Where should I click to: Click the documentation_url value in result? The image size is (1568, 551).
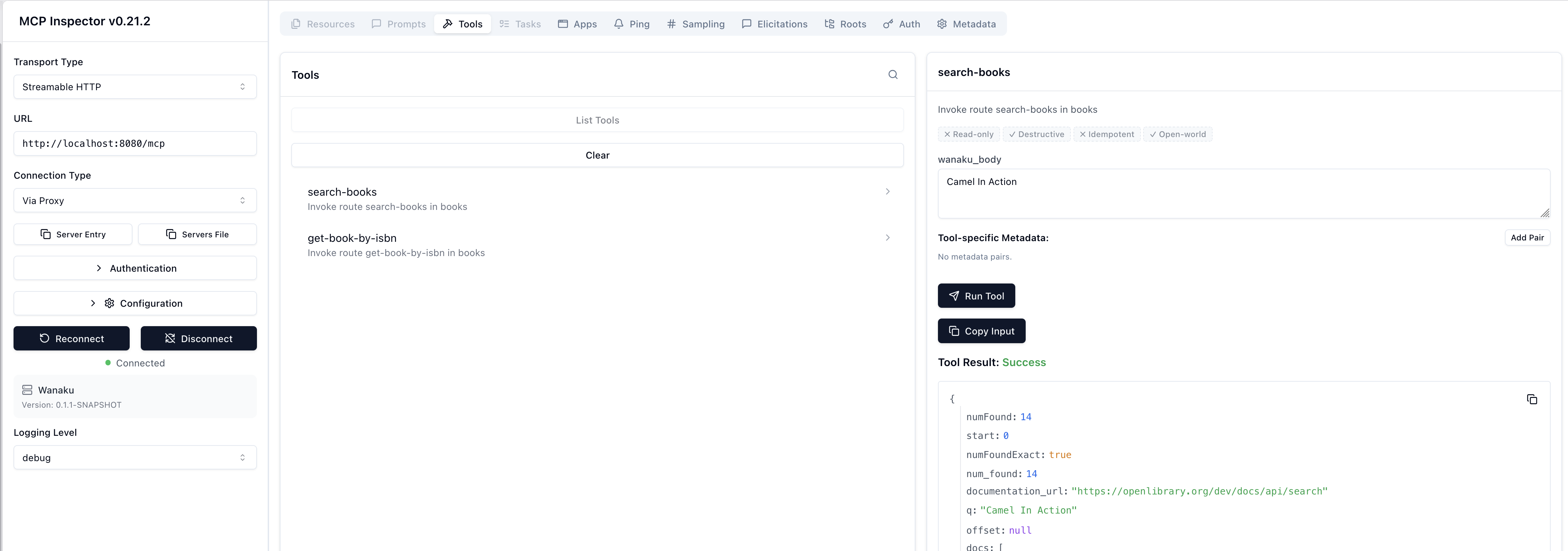1199,491
